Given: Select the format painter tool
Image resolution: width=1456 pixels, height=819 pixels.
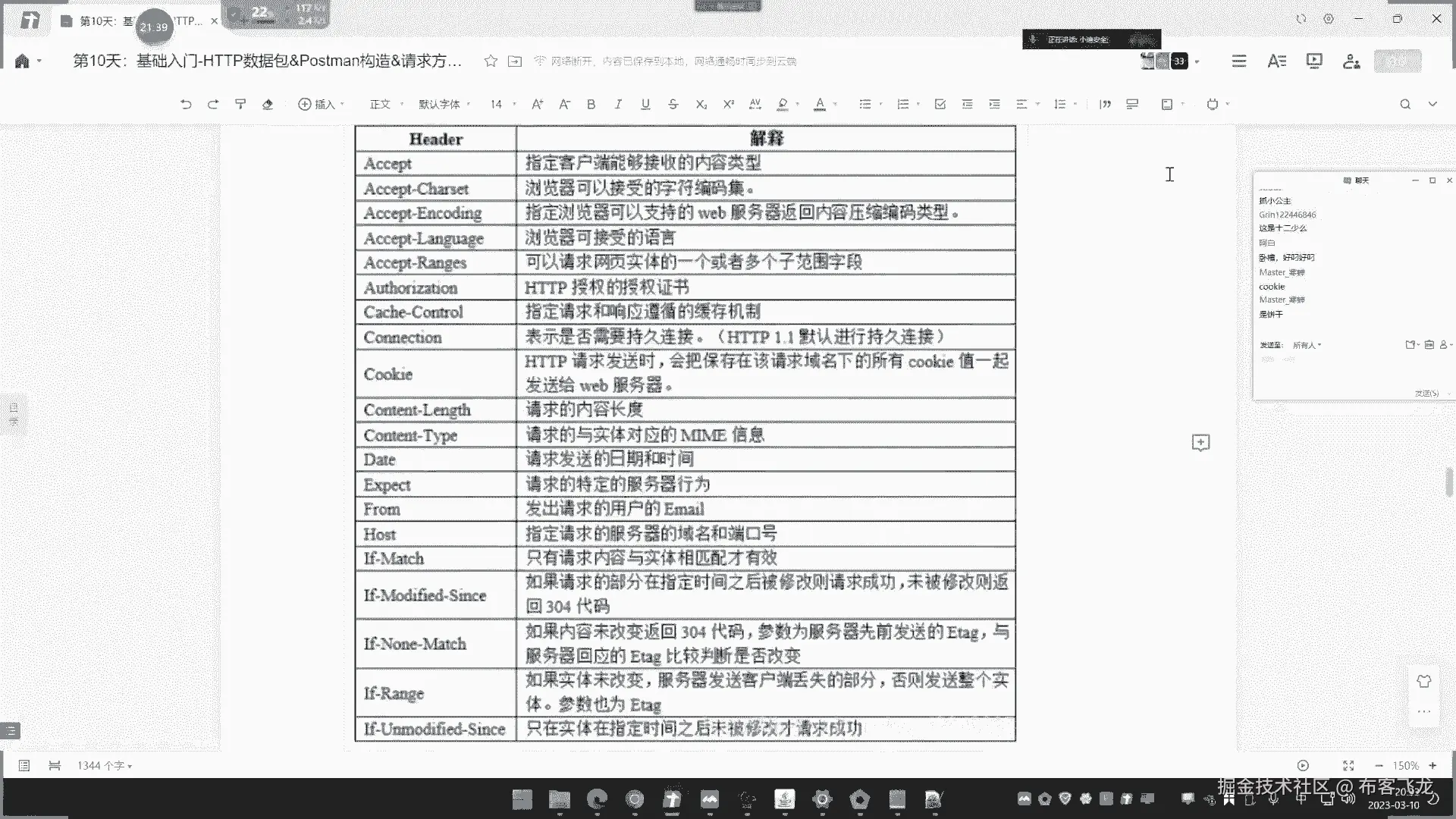Looking at the screenshot, I should click(x=240, y=104).
